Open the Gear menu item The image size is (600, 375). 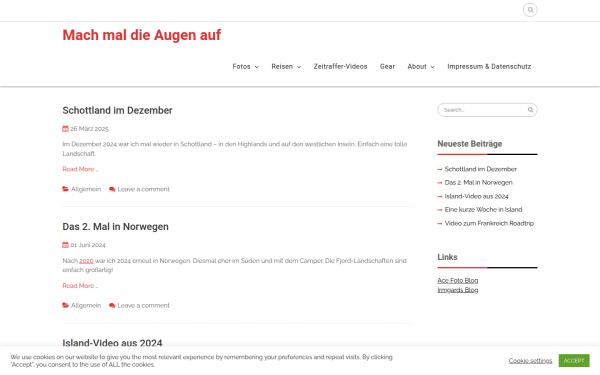pyautogui.click(x=387, y=67)
